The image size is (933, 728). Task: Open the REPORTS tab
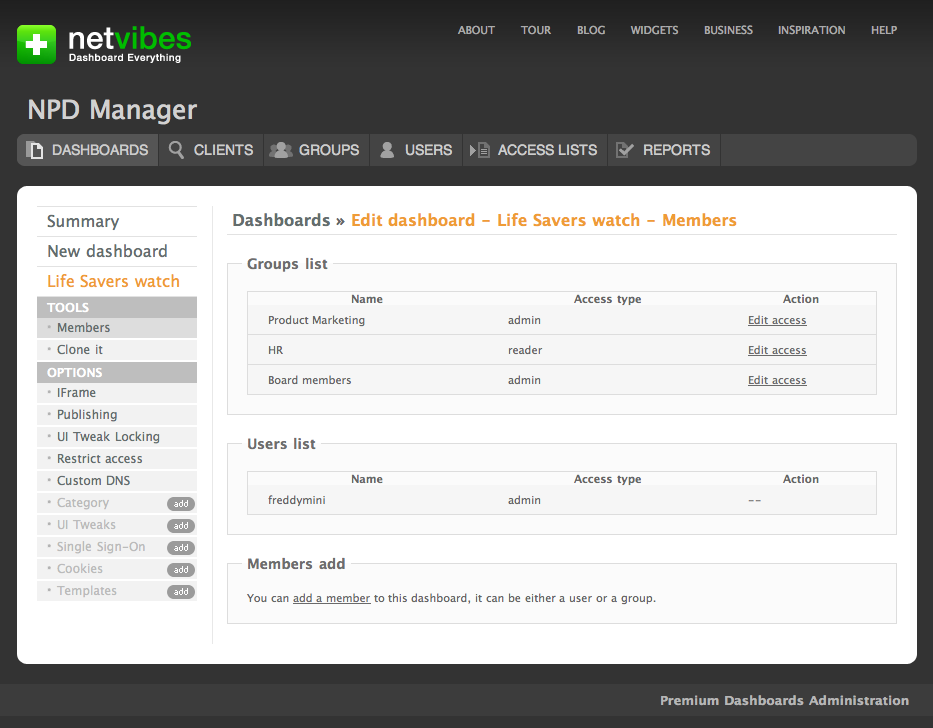coord(664,150)
